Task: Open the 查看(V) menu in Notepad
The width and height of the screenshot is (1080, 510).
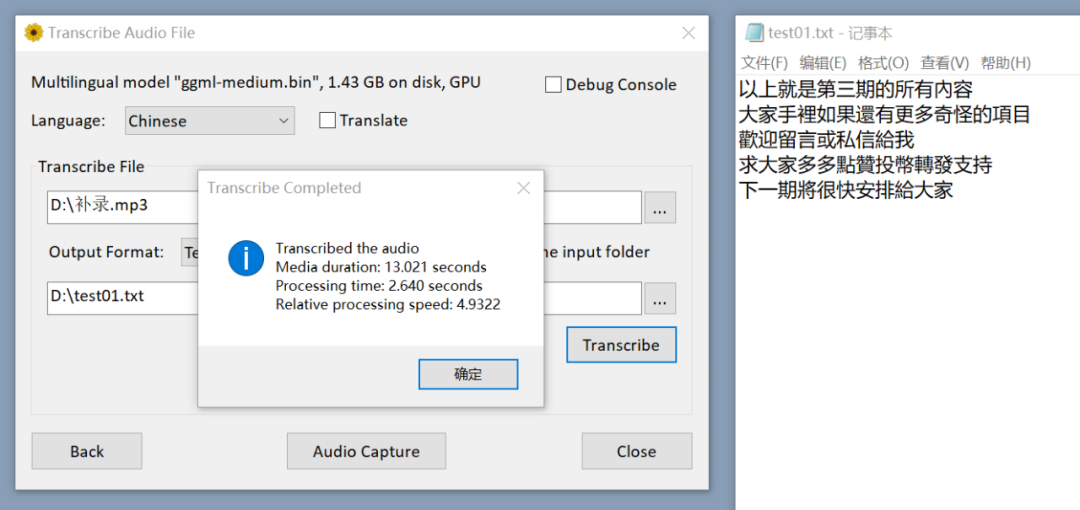Action: tap(944, 63)
